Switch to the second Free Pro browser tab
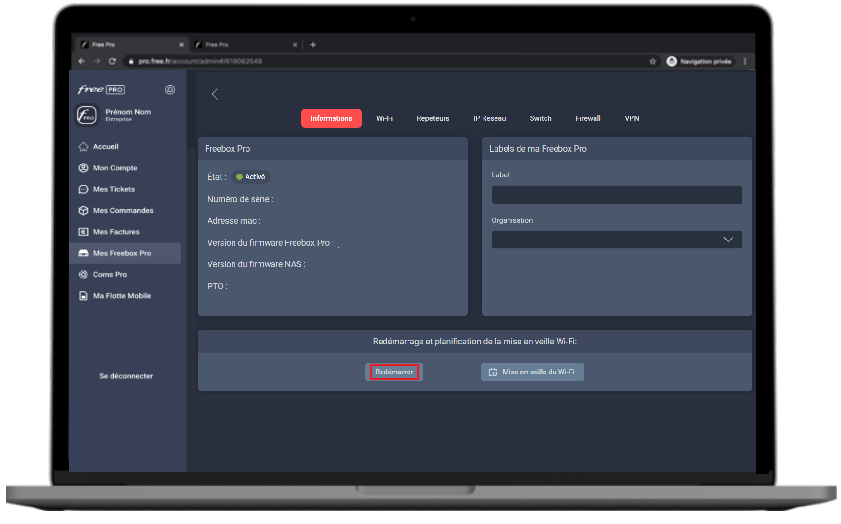Image resolution: width=841 pixels, height=524 pixels. pos(244,45)
